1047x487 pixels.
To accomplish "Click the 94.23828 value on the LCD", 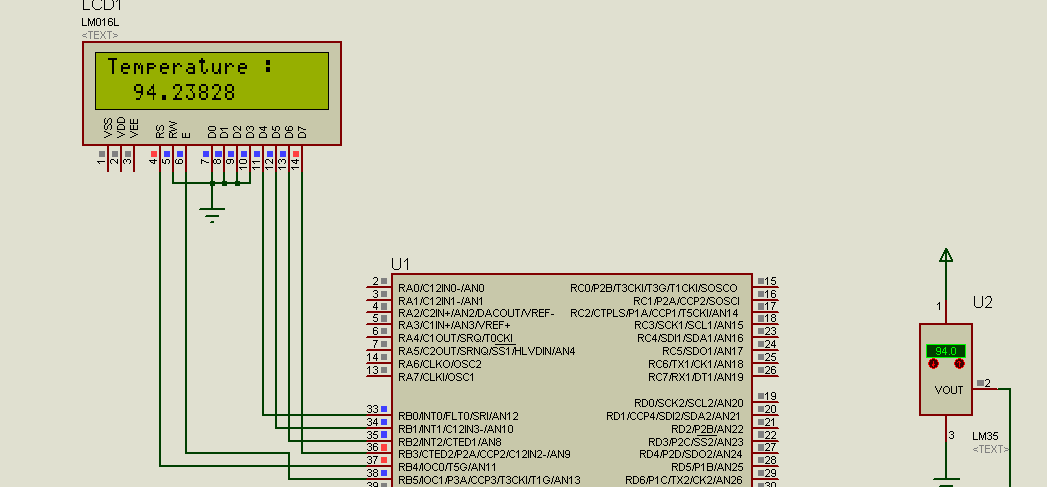I will tap(184, 92).
